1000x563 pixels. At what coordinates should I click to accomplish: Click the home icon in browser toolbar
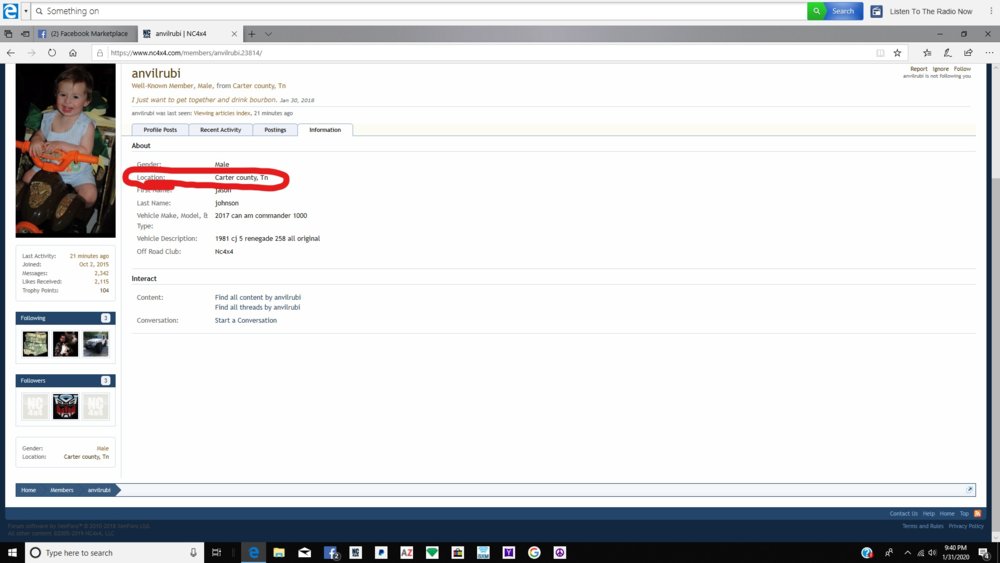click(73, 53)
